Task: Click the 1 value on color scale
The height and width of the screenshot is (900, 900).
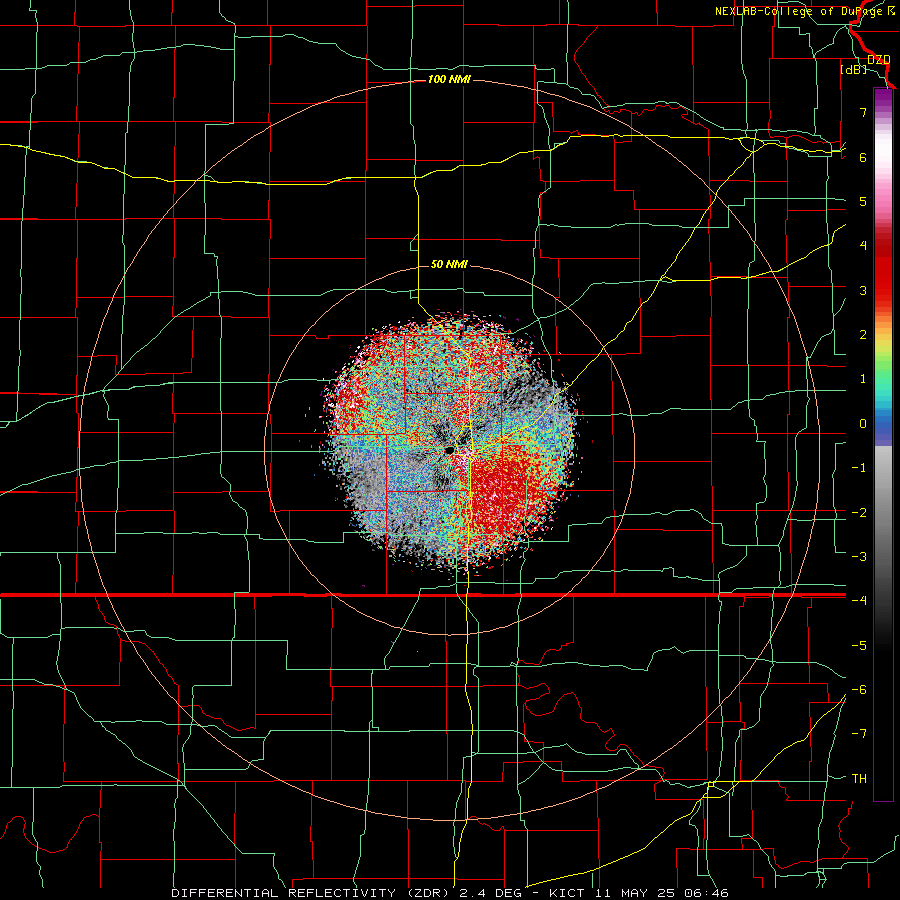Action: (863, 379)
